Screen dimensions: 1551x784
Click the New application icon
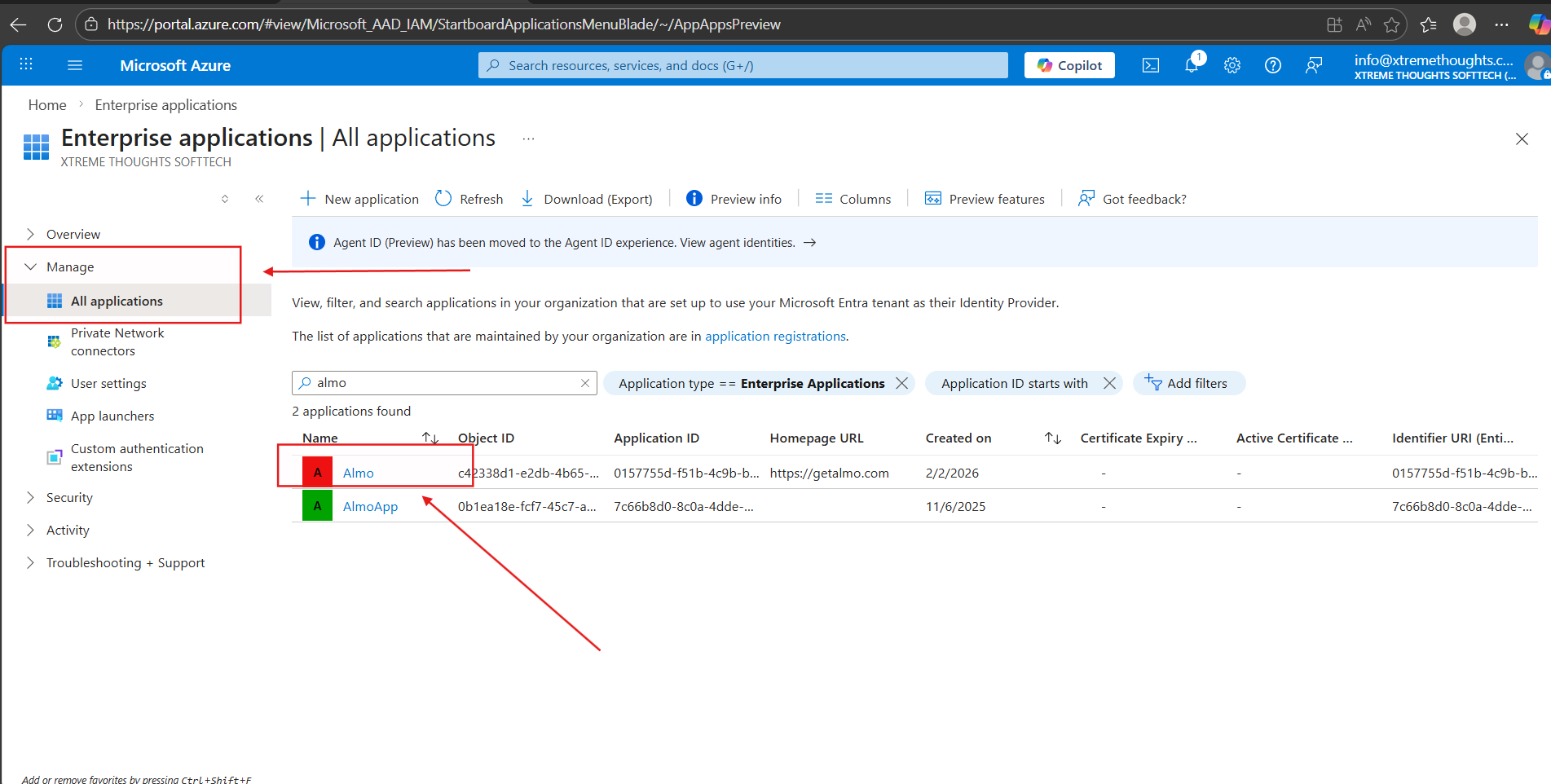(308, 198)
